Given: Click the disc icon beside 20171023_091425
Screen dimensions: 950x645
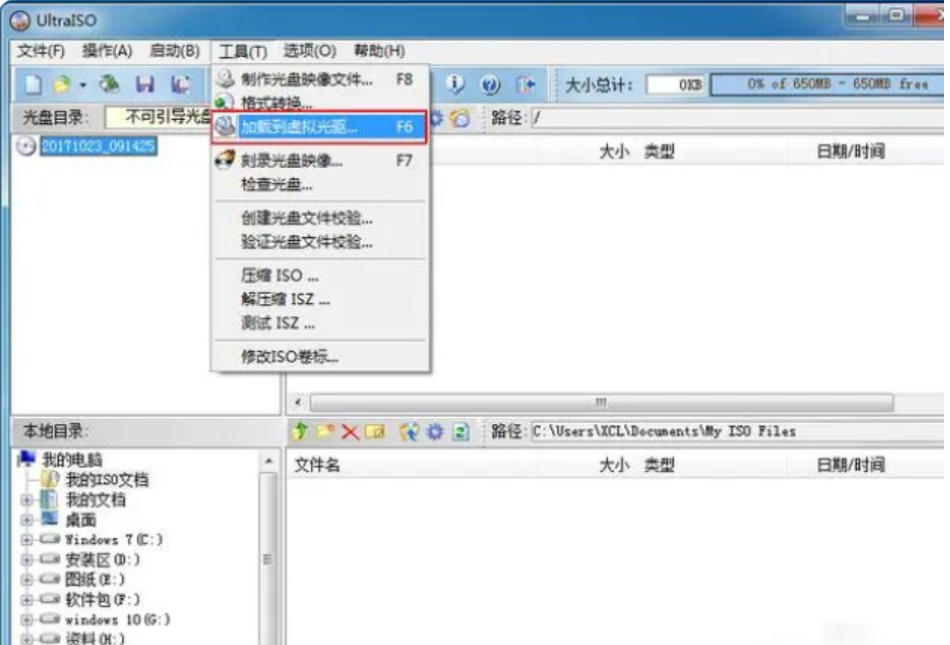Looking at the screenshot, I should pos(26,146).
